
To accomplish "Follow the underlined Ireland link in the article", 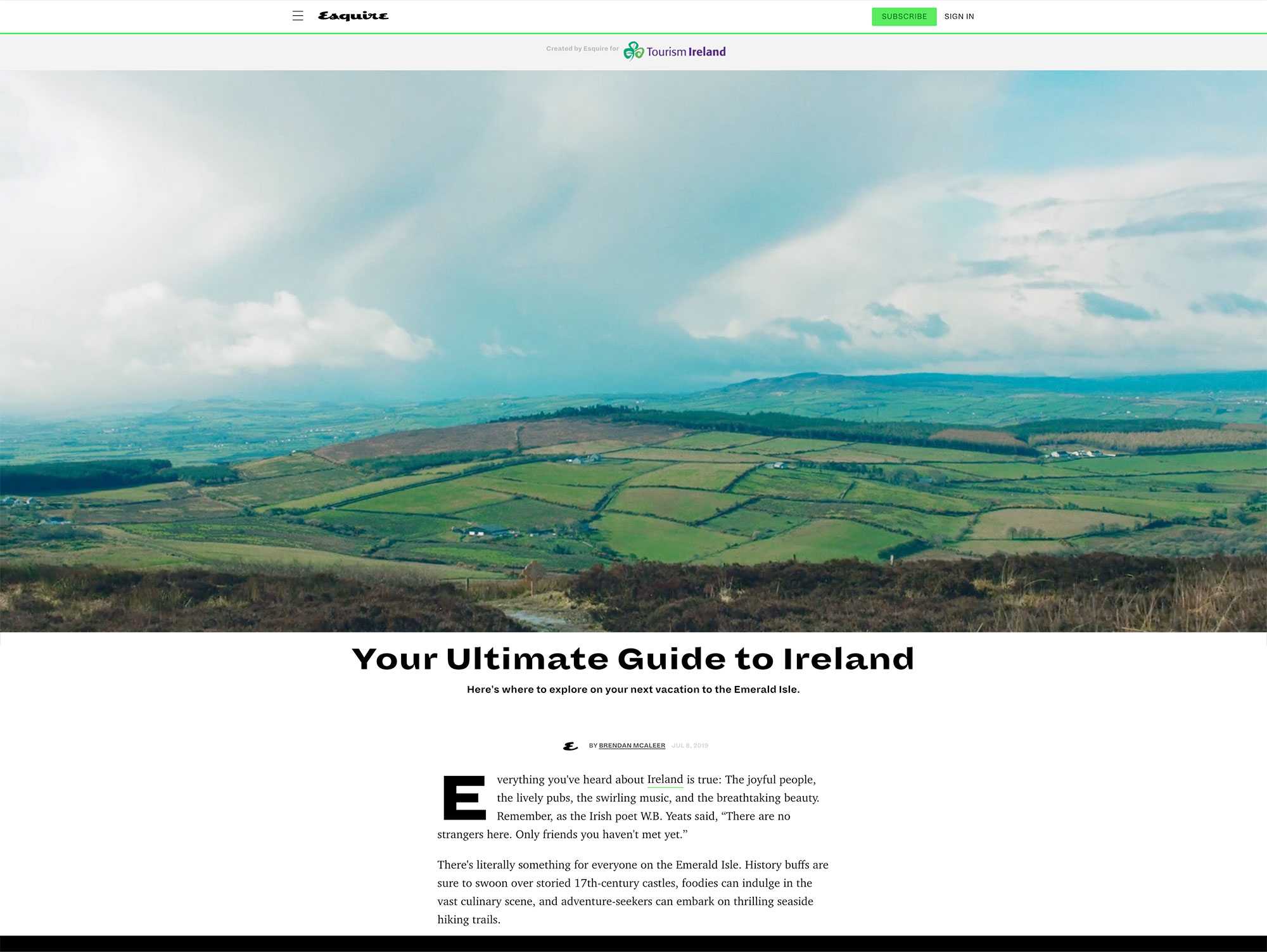I will (665, 780).
